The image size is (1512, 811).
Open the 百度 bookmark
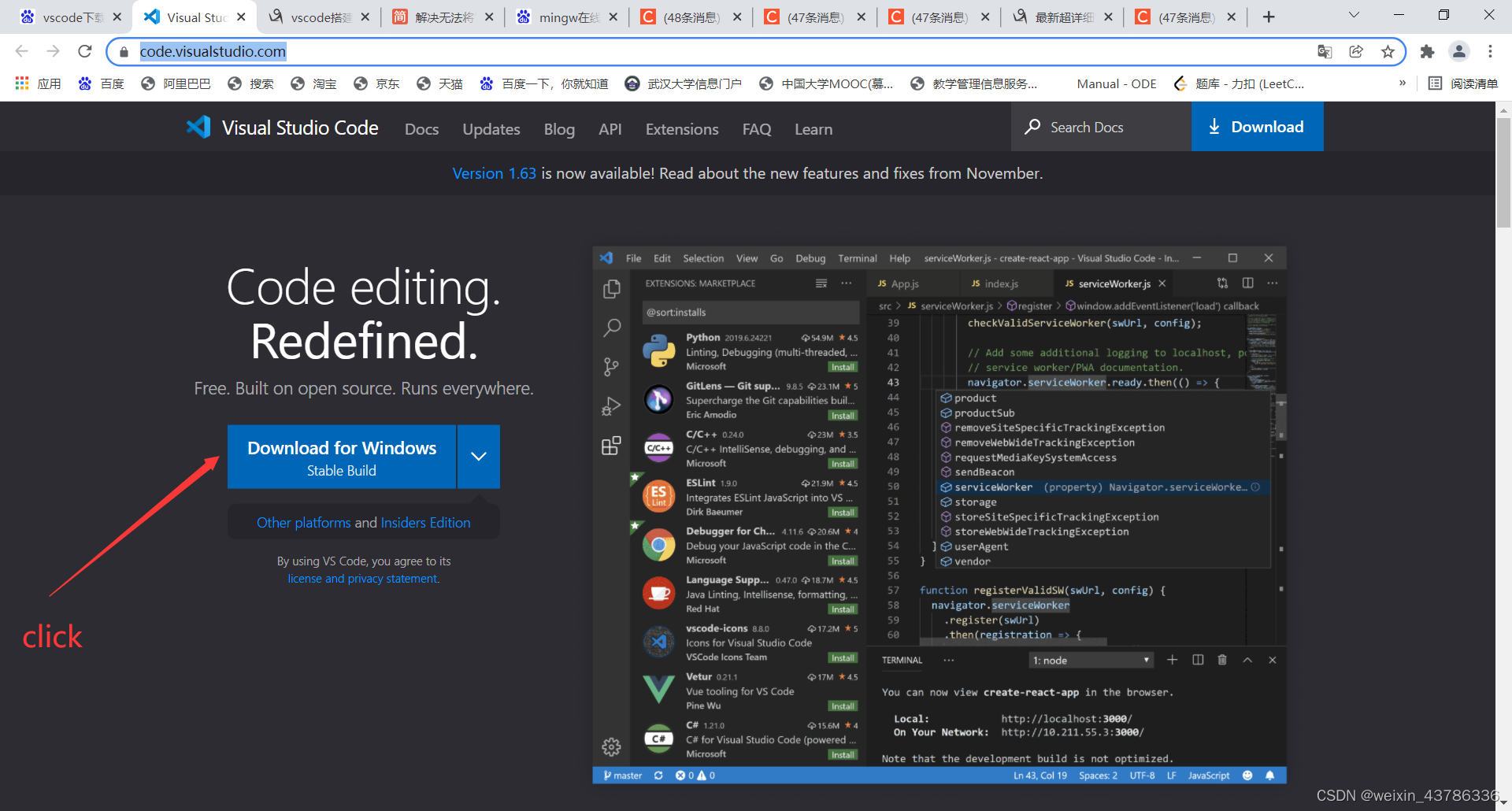(x=102, y=83)
